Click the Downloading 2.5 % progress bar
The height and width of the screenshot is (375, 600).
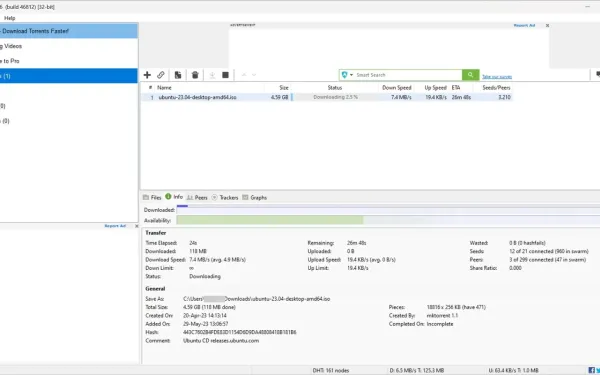pyautogui.click(x=335, y=97)
